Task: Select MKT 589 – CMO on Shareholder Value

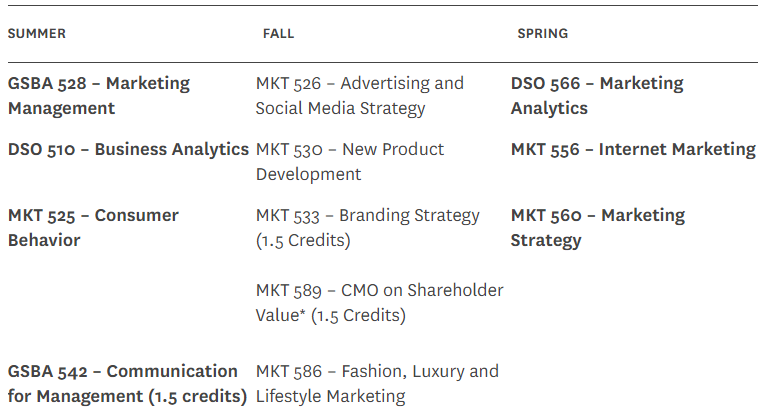Action: point(380,302)
